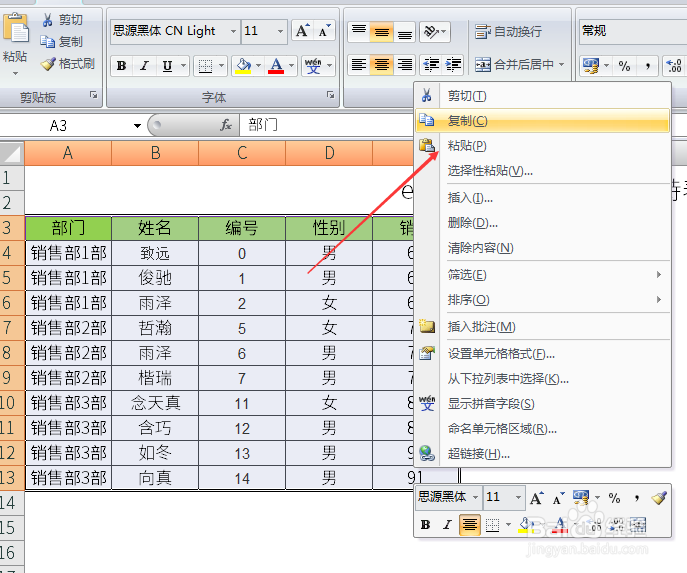The image size is (687, 573).
Task: Choose 粘贴(P) in context menu
Action: tap(542, 145)
